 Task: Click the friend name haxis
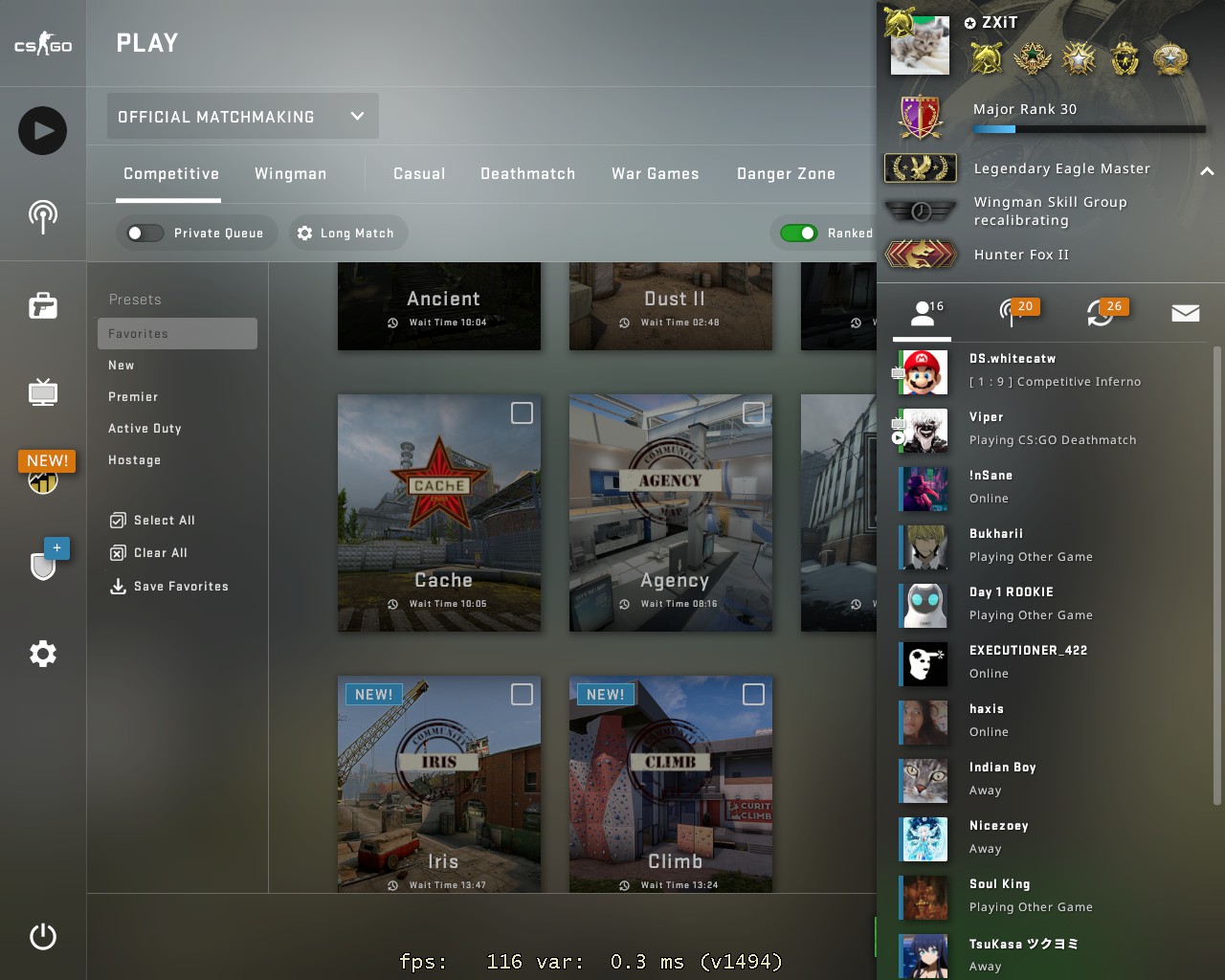pyautogui.click(x=987, y=709)
